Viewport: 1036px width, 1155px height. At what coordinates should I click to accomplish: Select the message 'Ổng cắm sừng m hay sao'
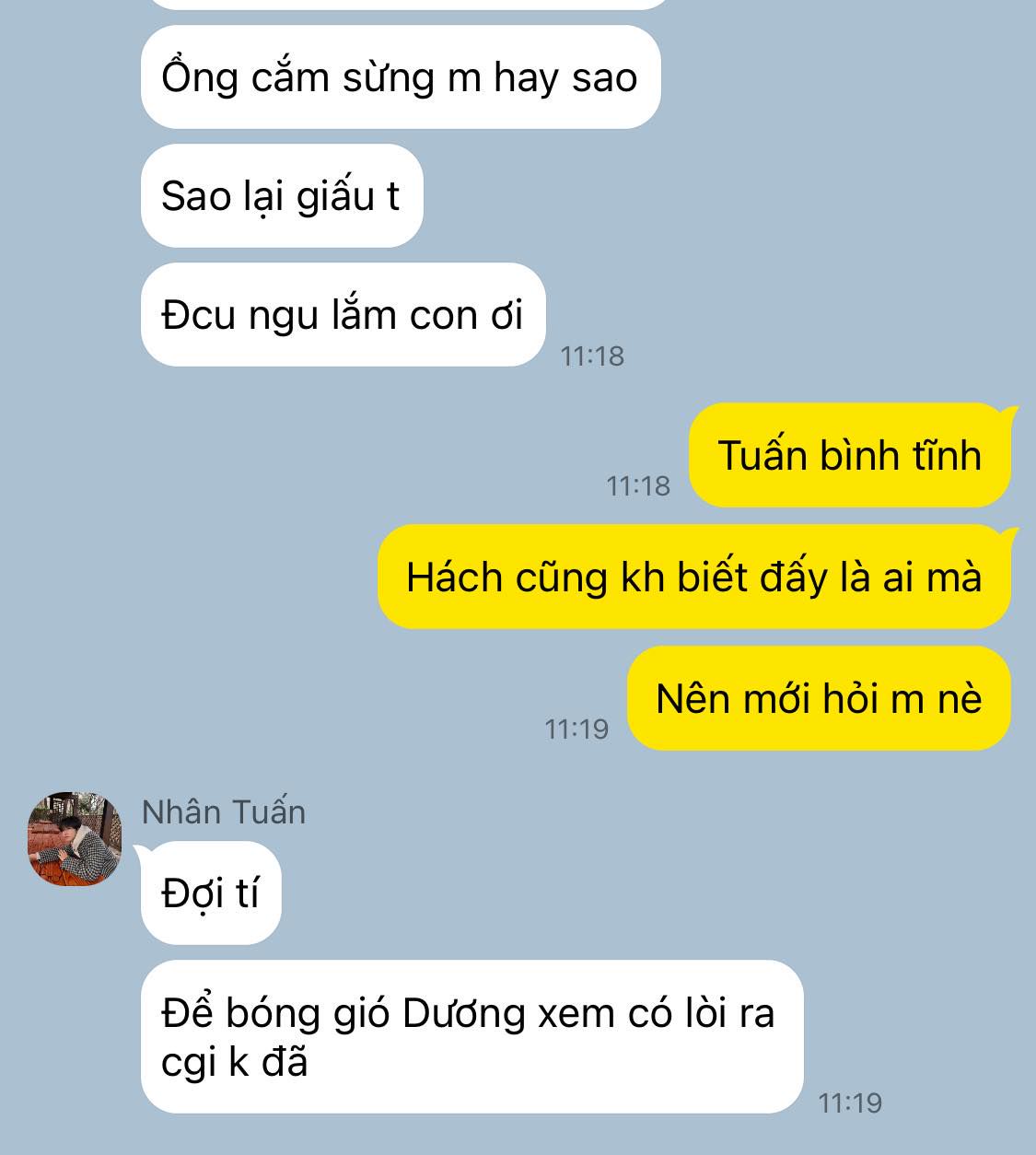pyautogui.click(x=401, y=77)
